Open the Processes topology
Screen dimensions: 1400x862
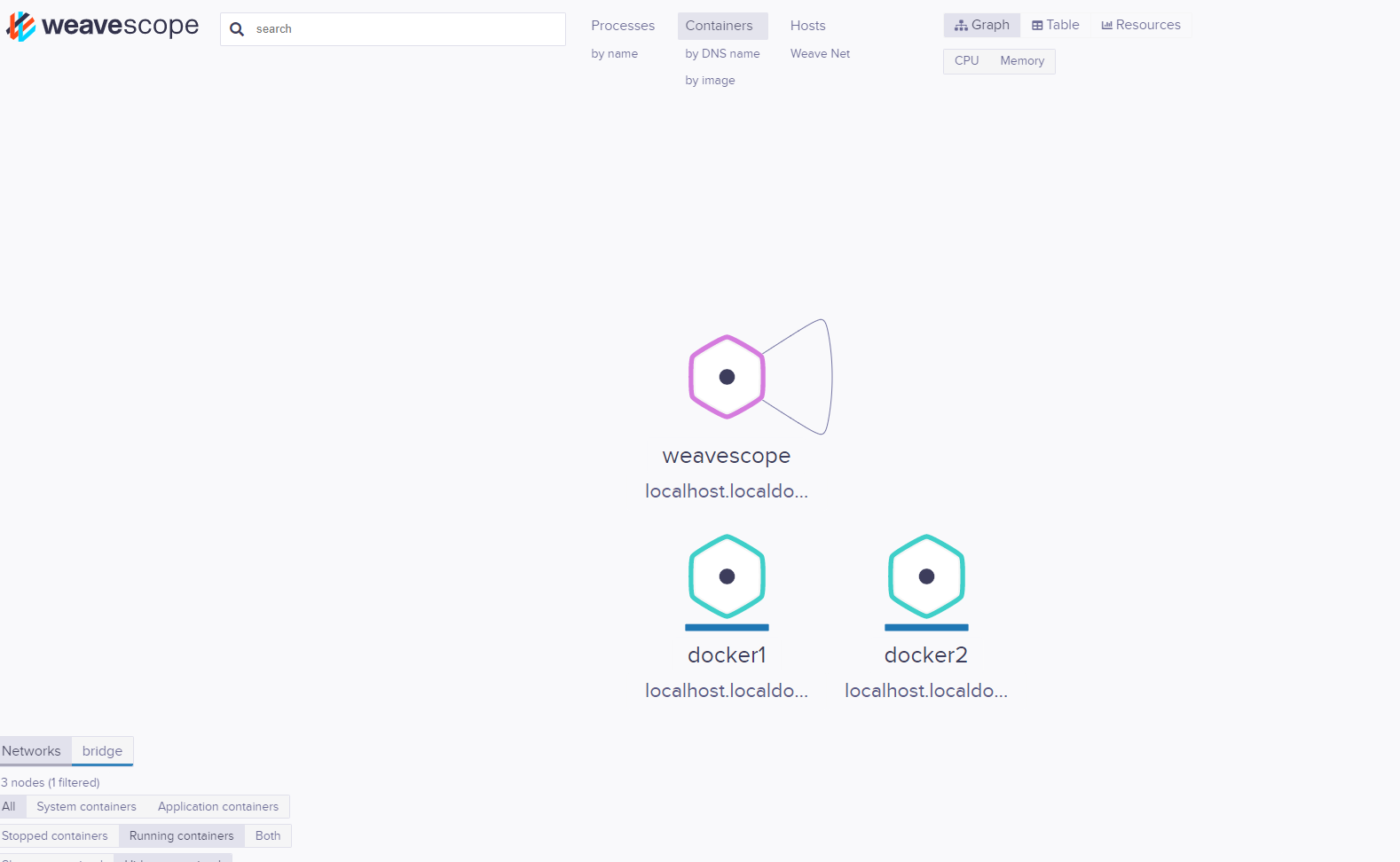point(623,26)
